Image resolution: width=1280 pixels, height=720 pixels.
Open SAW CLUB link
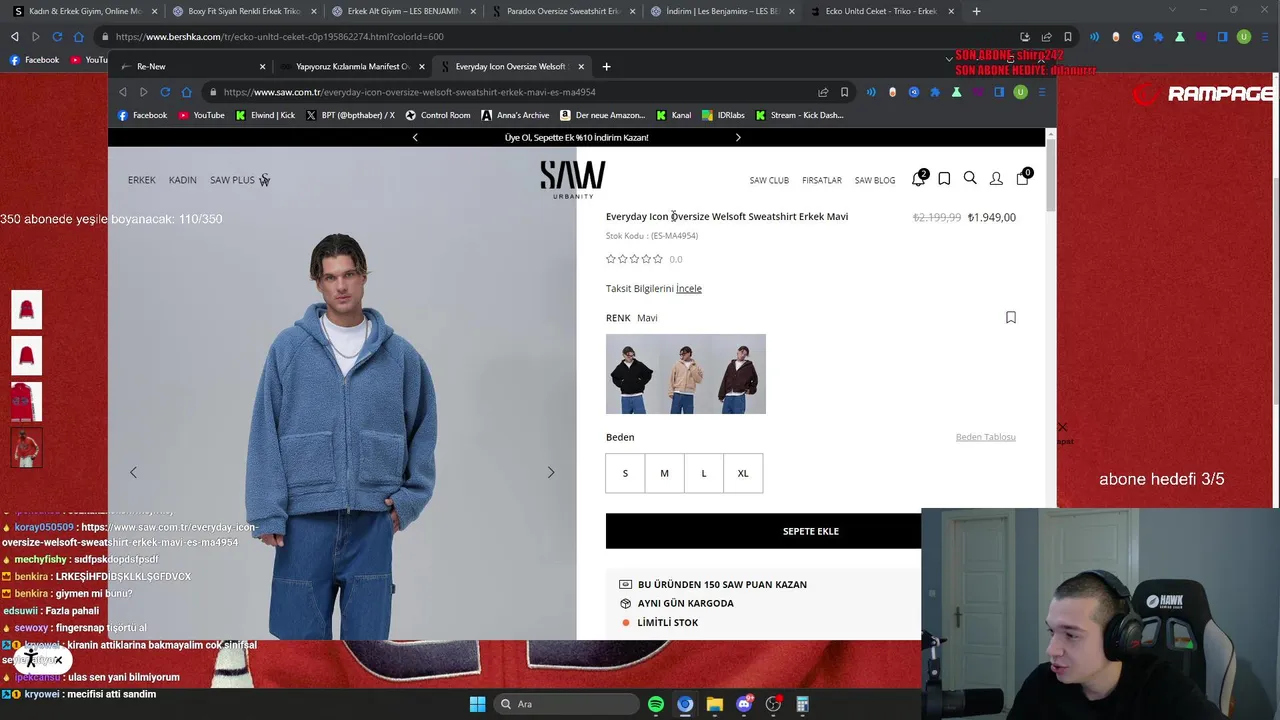769,180
